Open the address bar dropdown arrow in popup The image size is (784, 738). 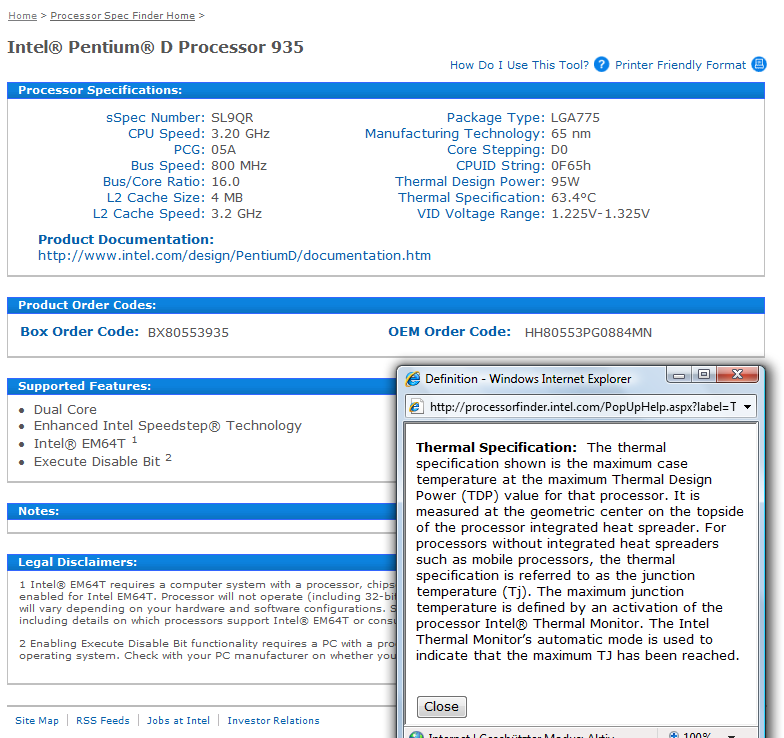point(747,407)
